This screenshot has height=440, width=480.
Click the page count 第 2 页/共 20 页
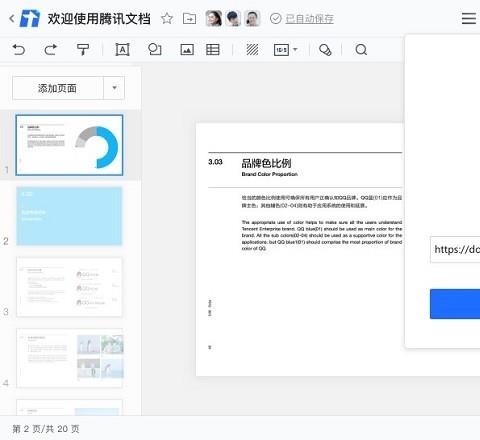pyautogui.click(x=46, y=429)
